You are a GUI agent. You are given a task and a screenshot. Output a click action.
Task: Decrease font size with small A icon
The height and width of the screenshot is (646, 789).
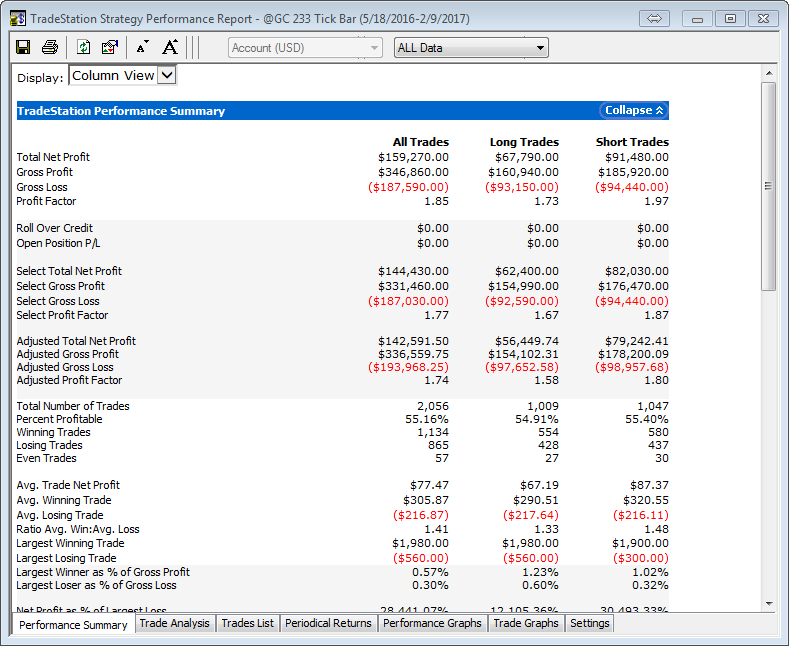[x=142, y=47]
